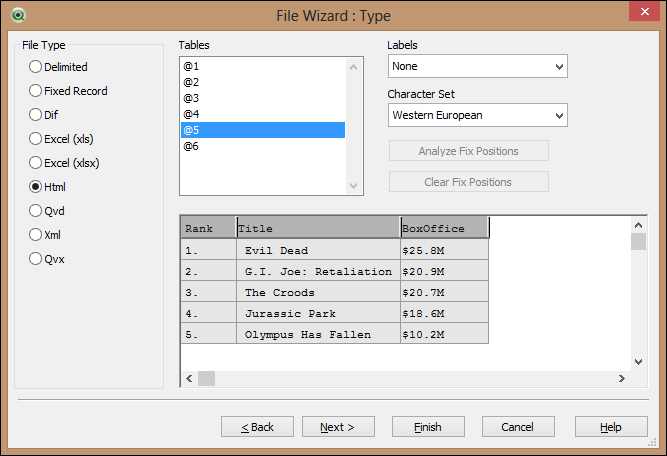The image size is (667, 456).
Task: Select table @4 in Tables list
Action: (x=263, y=114)
